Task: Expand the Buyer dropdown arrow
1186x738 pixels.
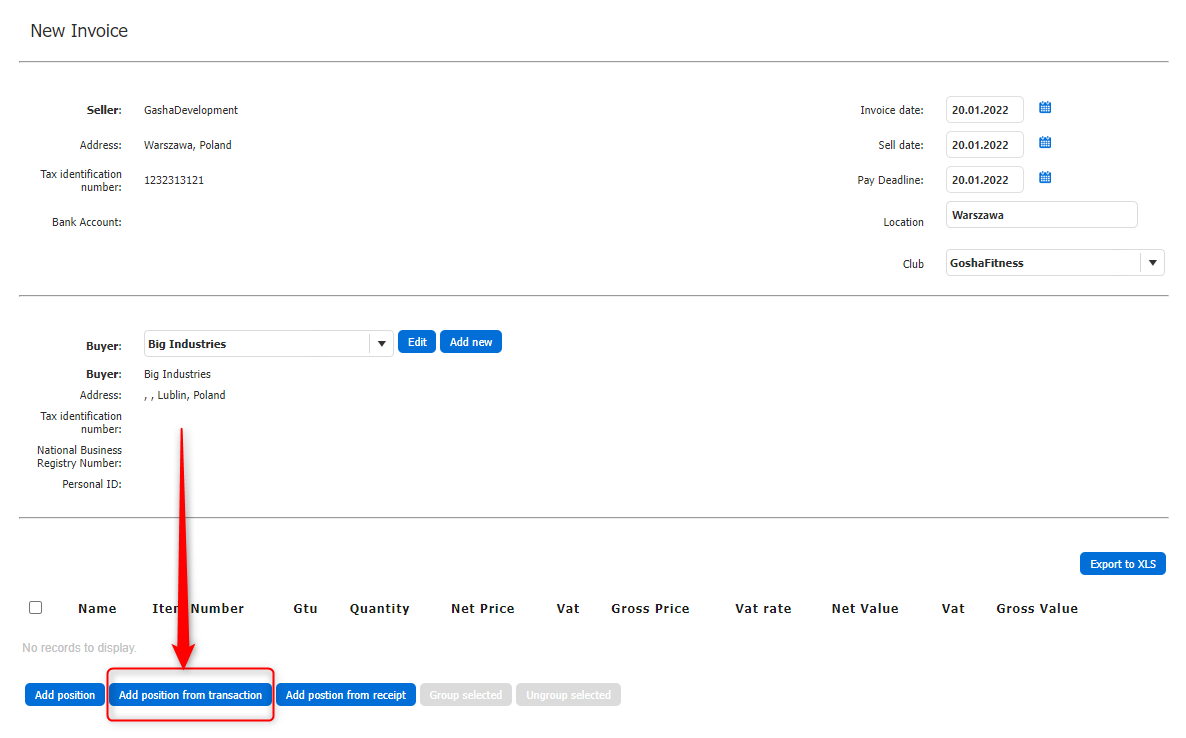Action: pyautogui.click(x=381, y=343)
